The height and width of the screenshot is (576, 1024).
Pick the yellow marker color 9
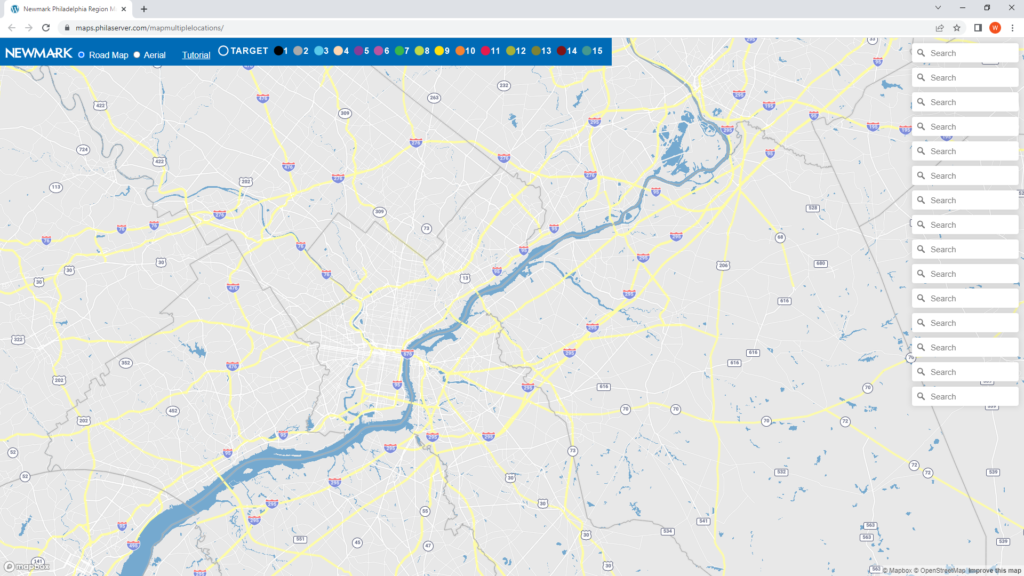click(439, 50)
